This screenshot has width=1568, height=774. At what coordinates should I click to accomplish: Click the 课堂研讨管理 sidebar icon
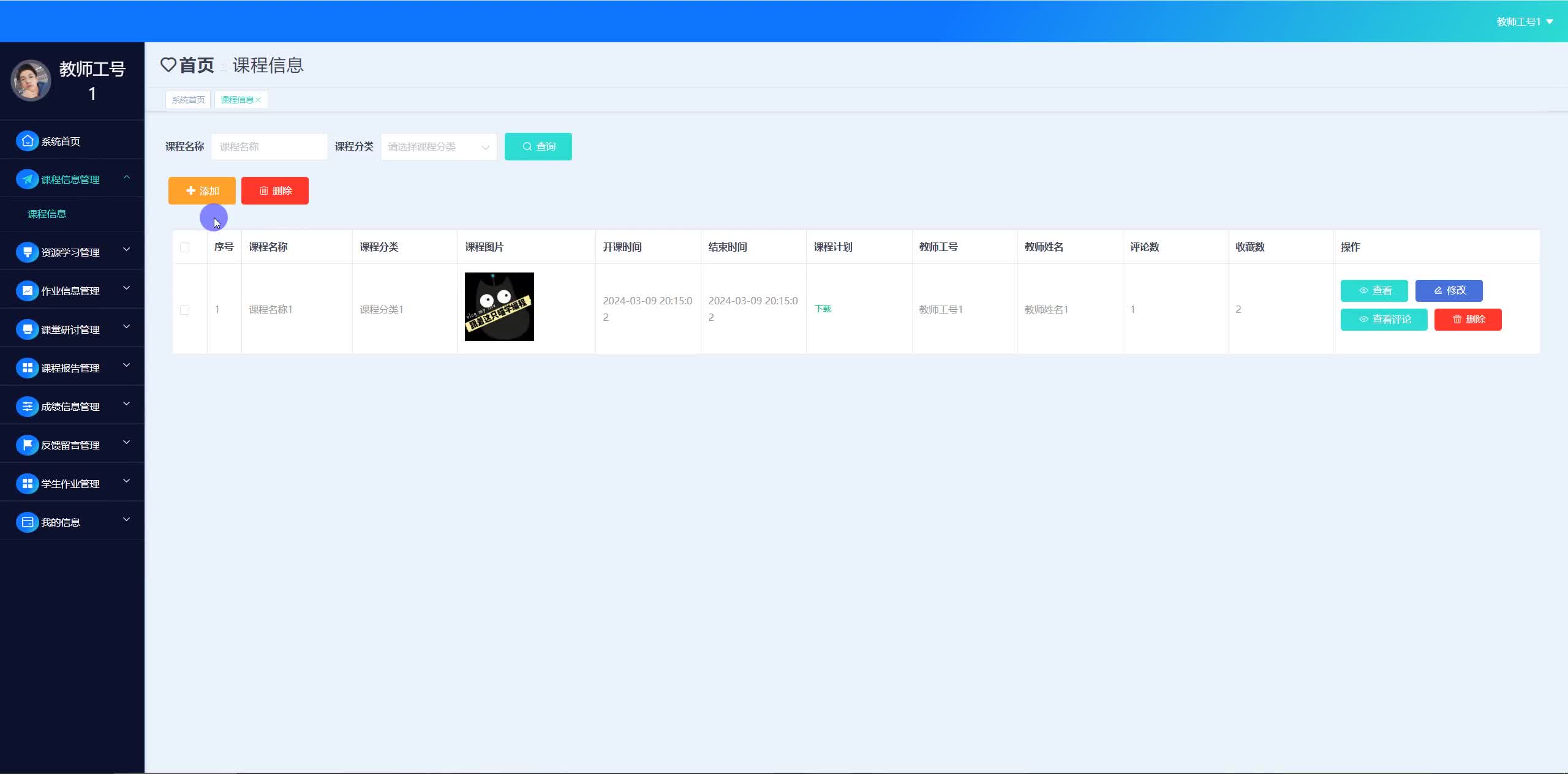(27, 329)
